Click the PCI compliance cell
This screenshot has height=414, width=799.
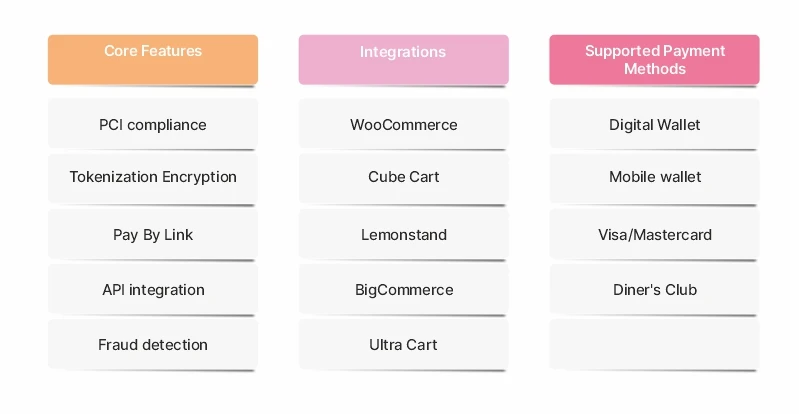pyautogui.click(x=153, y=125)
